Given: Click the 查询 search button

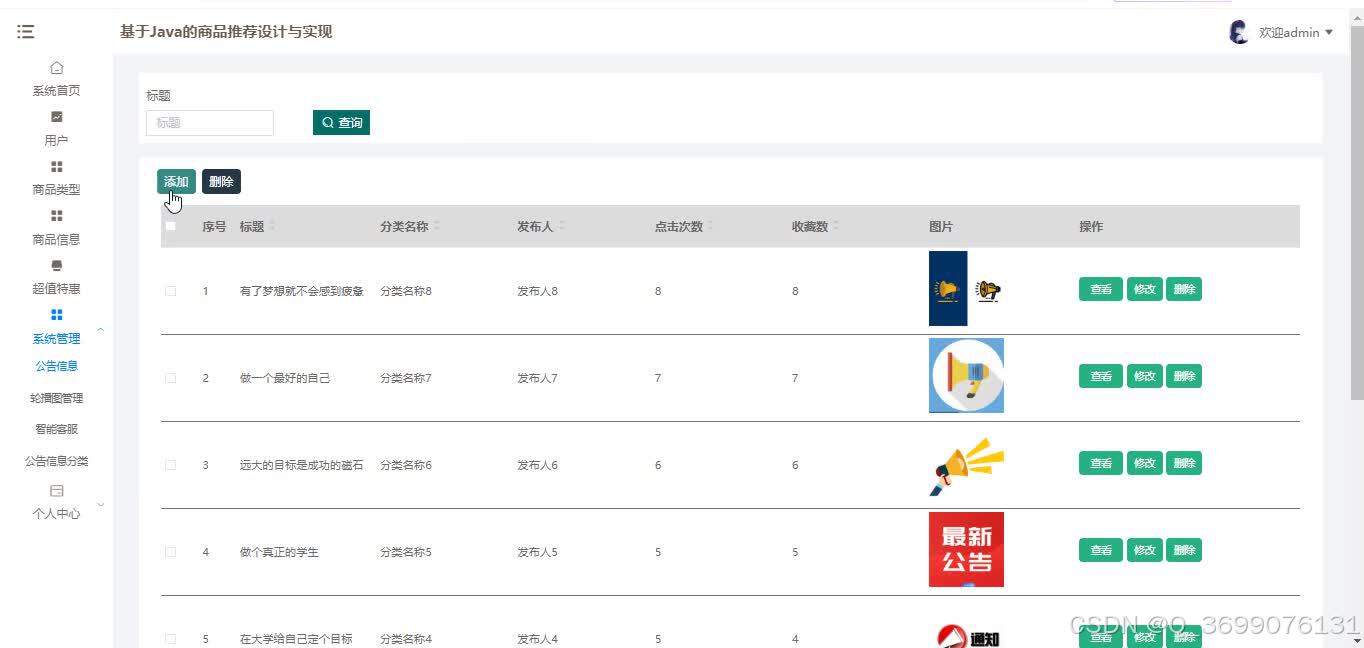Looking at the screenshot, I should [x=341, y=122].
